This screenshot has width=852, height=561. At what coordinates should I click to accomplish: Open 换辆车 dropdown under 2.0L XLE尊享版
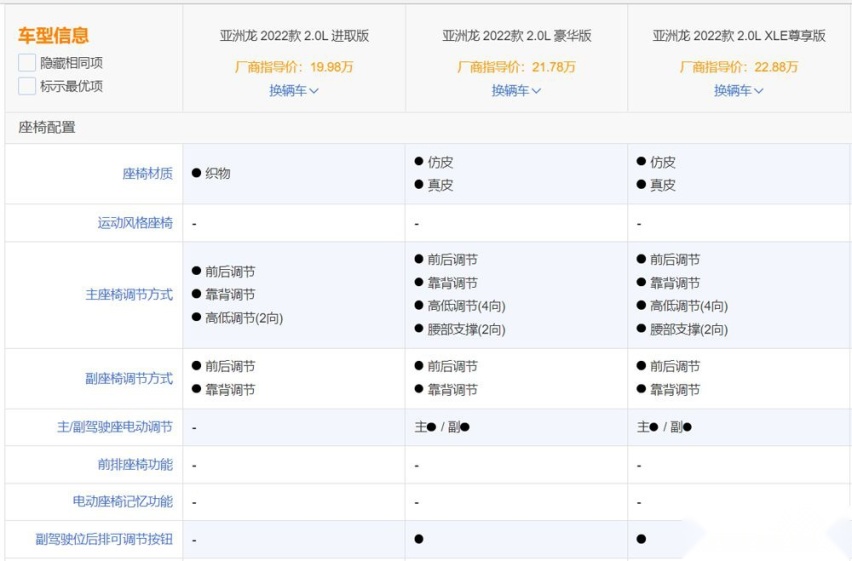[738, 90]
